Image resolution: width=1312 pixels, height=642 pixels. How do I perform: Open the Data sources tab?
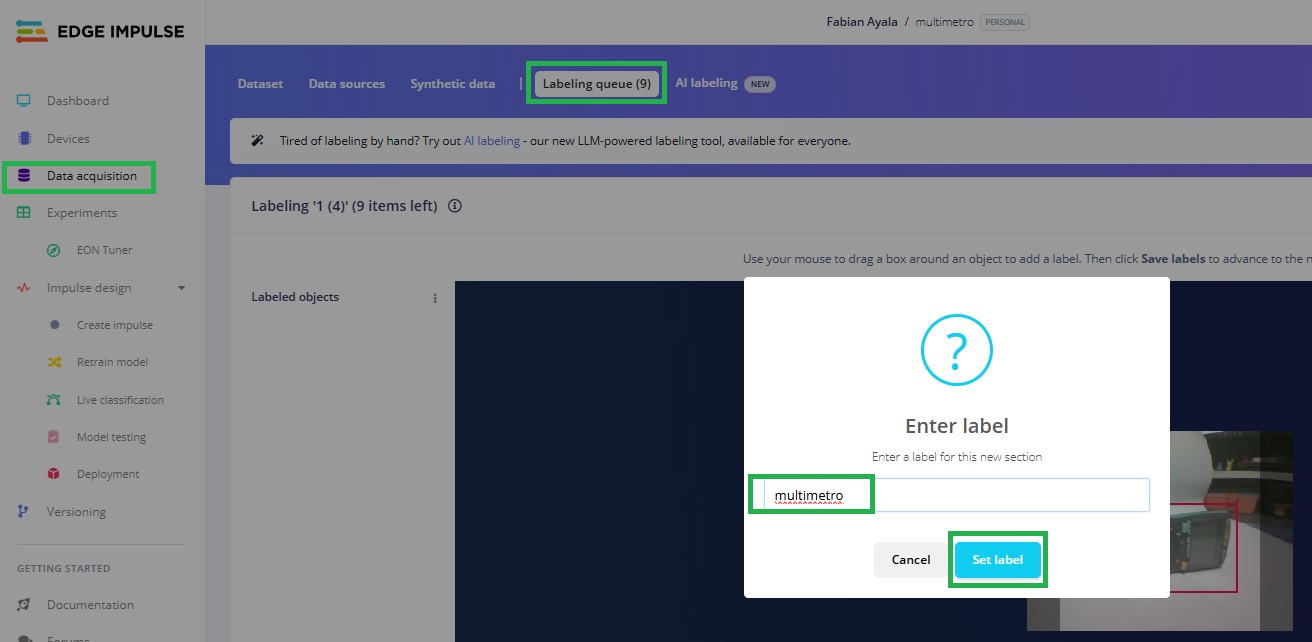[x=347, y=84]
